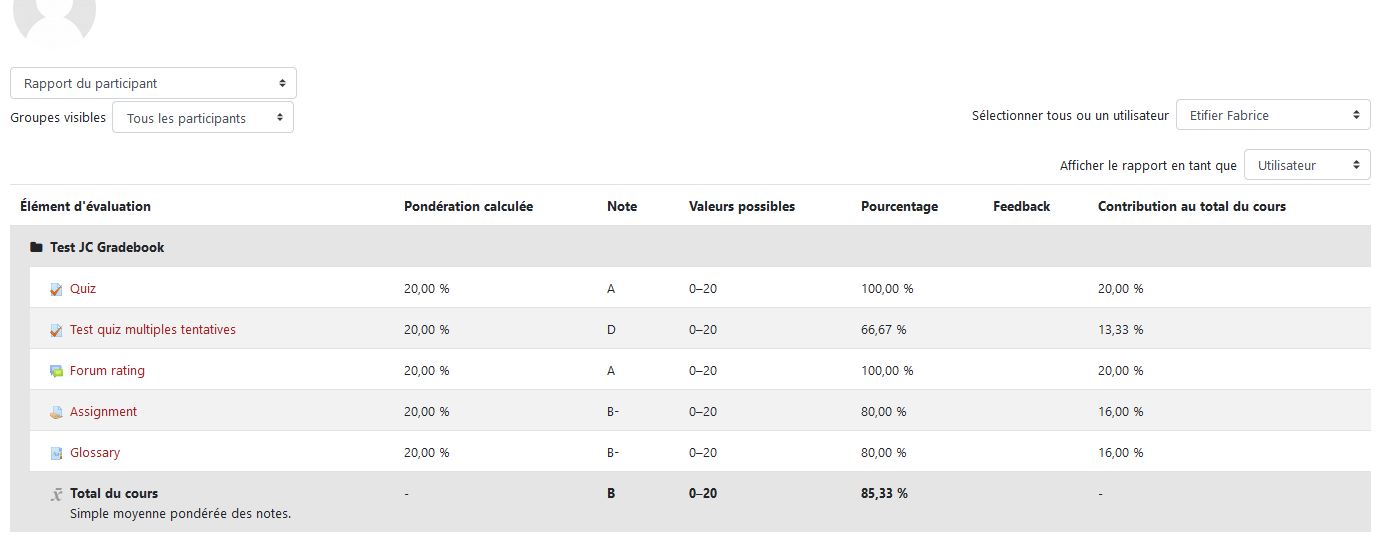This screenshot has height=538, width=1388.
Task: Click the Test JC Gradebook folder icon
Action: coord(36,247)
